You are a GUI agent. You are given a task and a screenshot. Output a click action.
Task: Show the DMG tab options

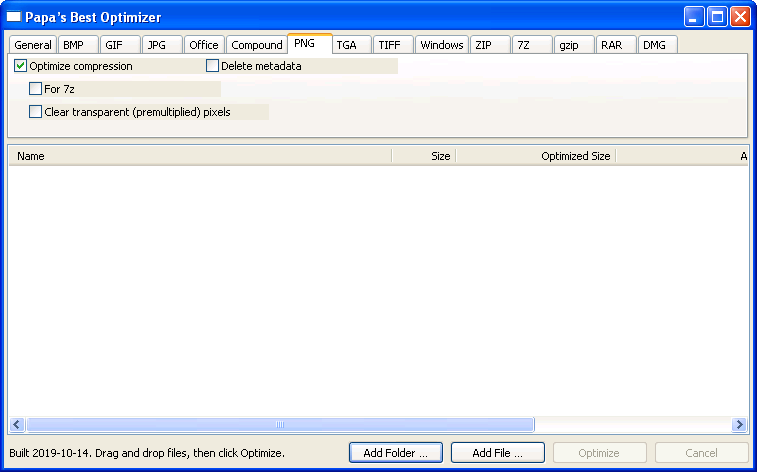654,45
